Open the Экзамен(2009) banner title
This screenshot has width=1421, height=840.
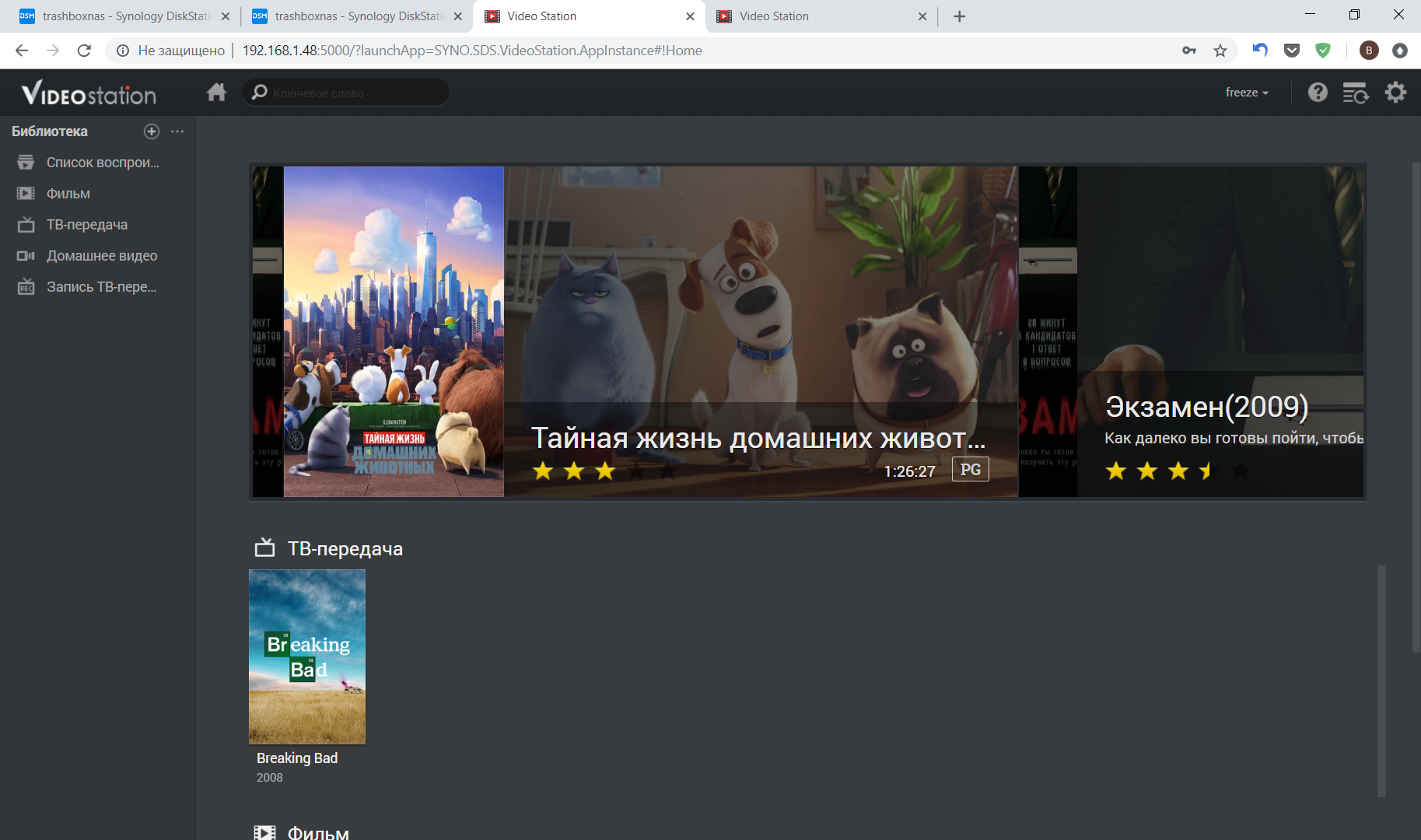[x=1207, y=407]
